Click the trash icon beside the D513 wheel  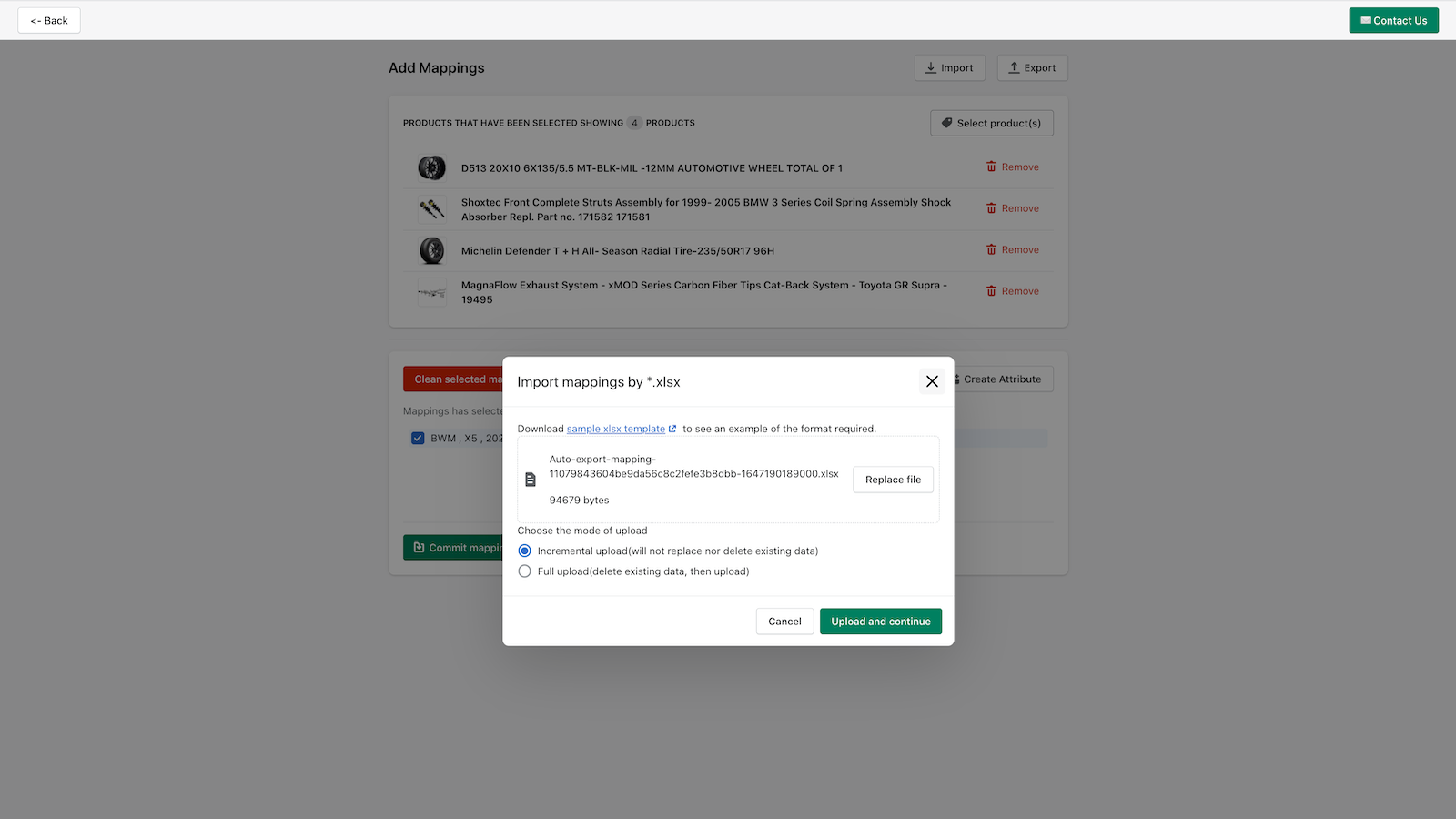991,167
